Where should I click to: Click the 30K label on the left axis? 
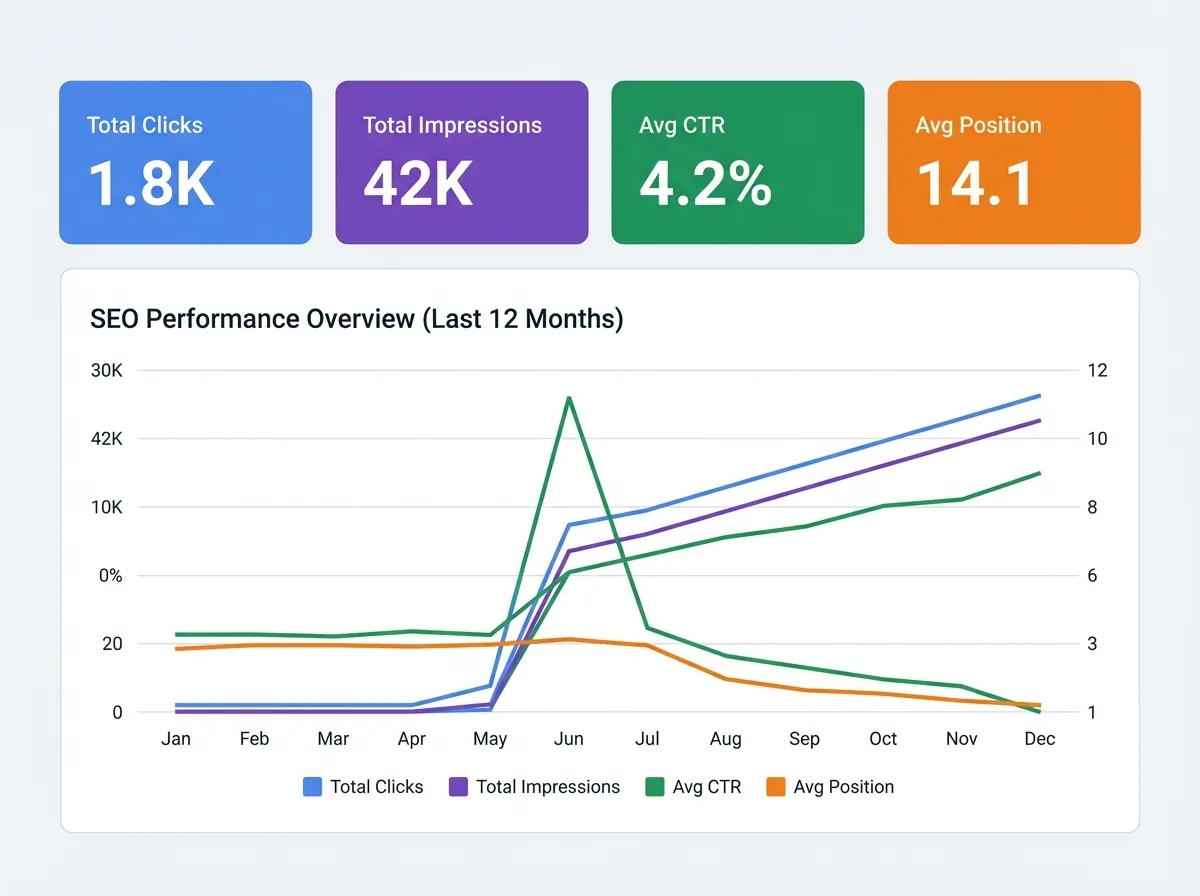point(106,370)
